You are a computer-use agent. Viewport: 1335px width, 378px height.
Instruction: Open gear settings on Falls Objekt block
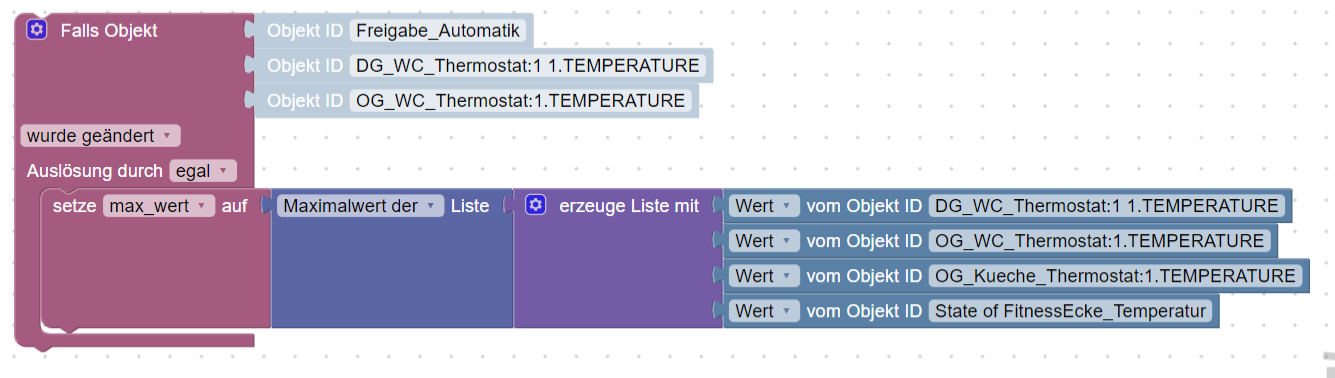(37, 30)
